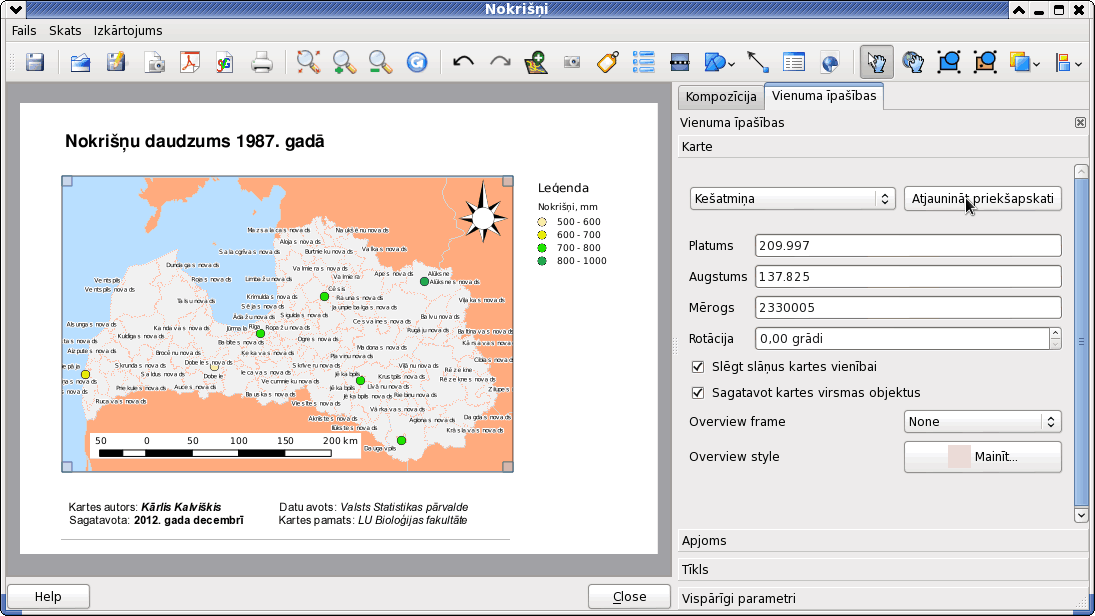
Task: Click the Close button at the bottom
Action: click(x=629, y=596)
